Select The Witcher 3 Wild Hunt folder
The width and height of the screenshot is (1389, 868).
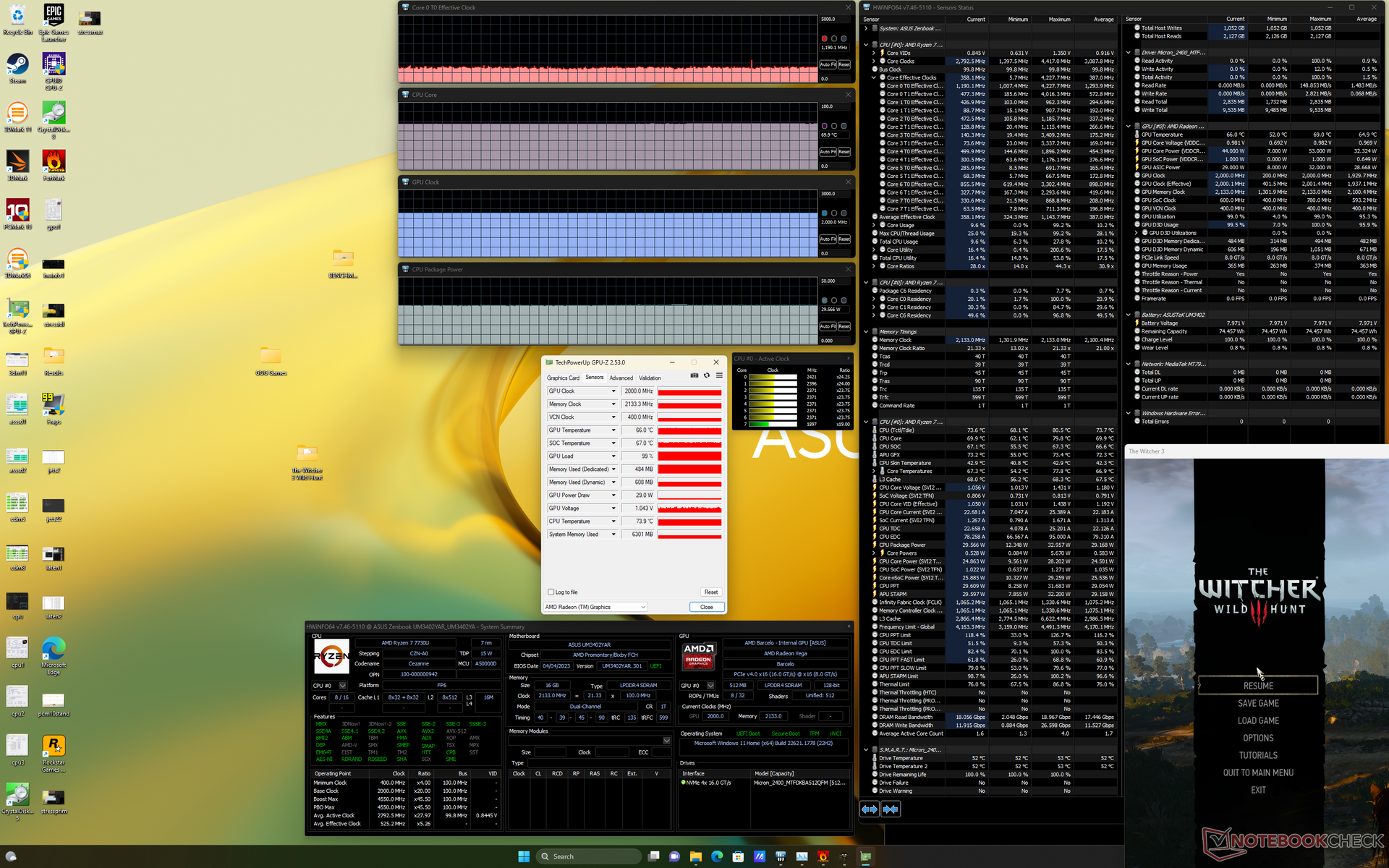click(307, 462)
